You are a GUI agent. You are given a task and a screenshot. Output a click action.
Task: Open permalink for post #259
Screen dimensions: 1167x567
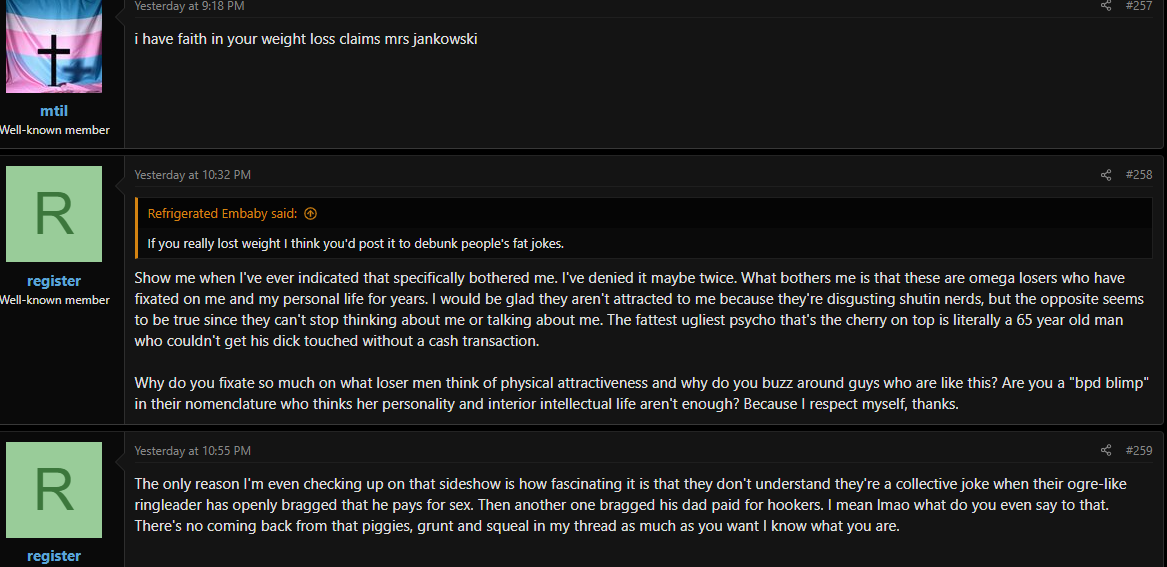point(1139,450)
